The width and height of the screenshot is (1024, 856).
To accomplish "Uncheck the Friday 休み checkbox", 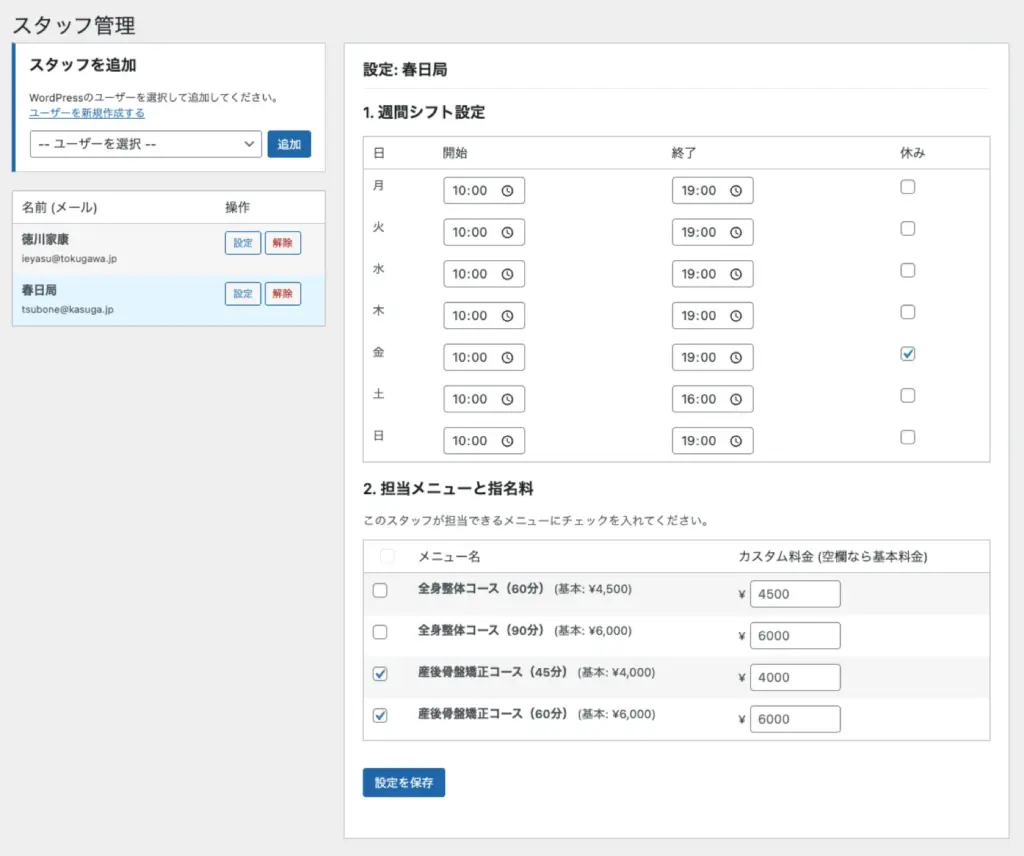I will [x=908, y=354].
